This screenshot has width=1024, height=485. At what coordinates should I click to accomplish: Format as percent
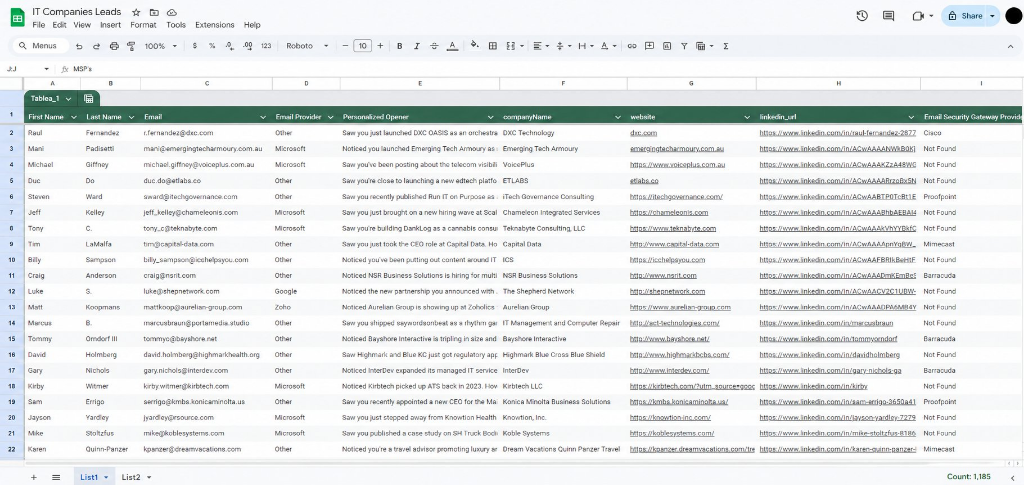click(x=212, y=46)
